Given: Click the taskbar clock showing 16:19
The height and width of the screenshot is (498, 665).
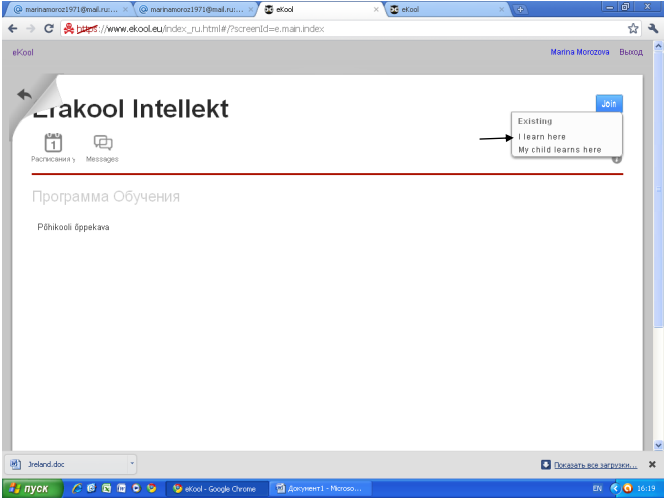Looking at the screenshot, I should pyautogui.click(x=646, y=488).
